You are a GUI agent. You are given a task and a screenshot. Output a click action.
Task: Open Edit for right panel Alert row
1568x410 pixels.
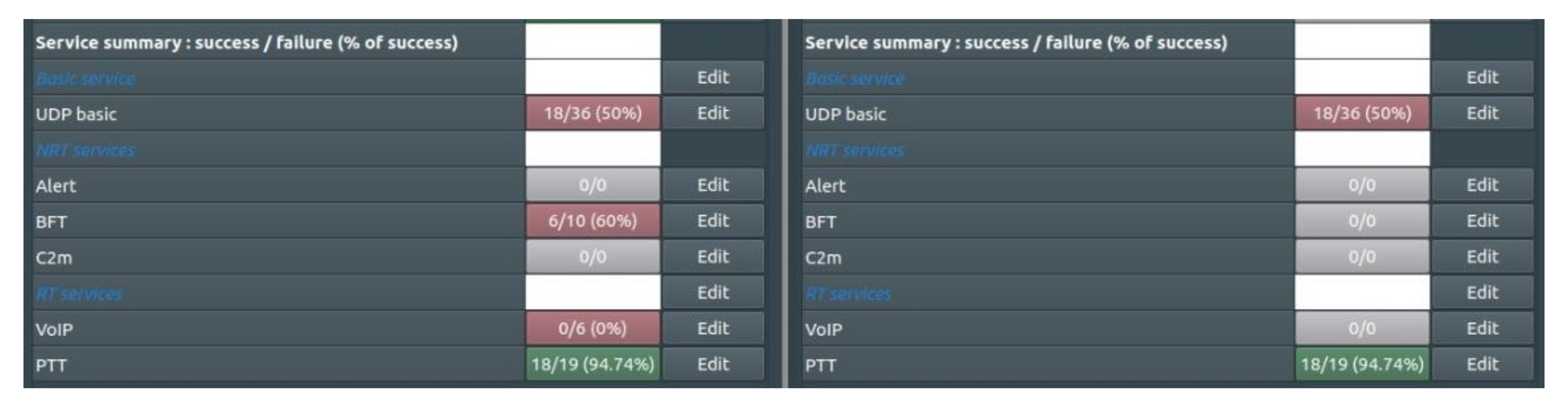tap(1482, 185)
